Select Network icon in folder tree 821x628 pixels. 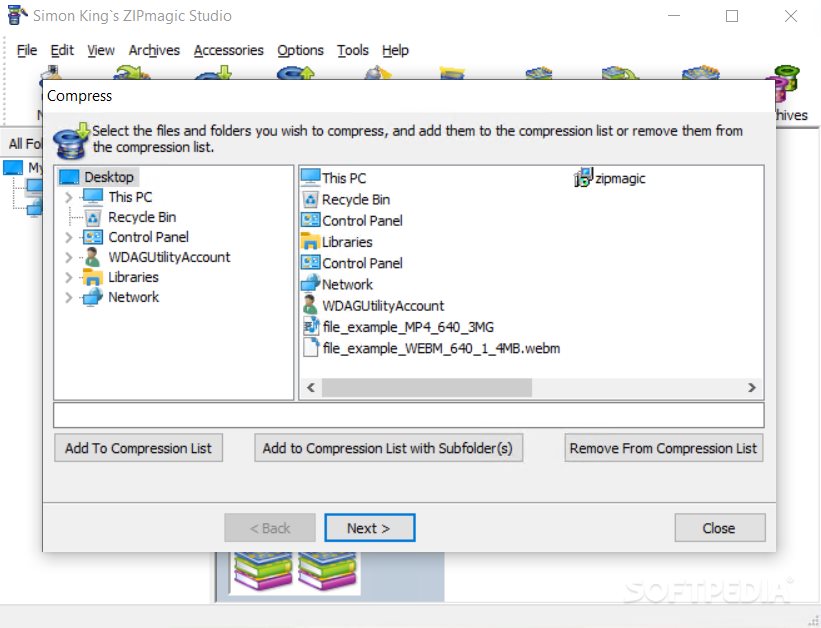(x=93, y=297)
